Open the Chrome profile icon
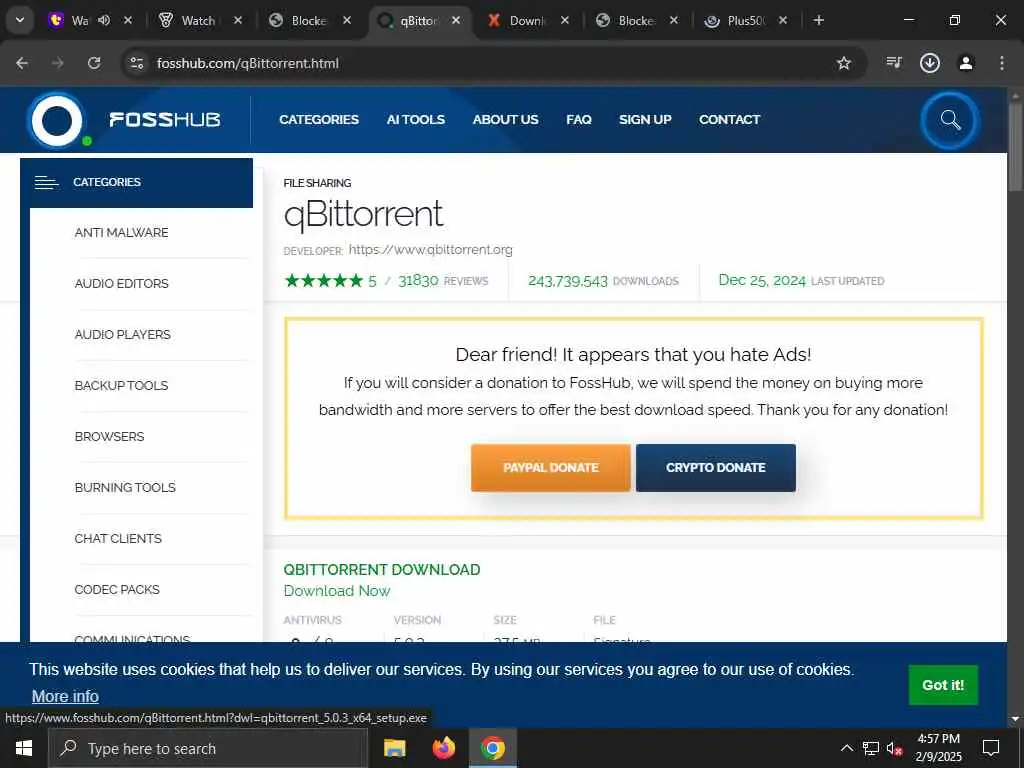Viewport: 1024px width, 768px height. pos(966,63)
